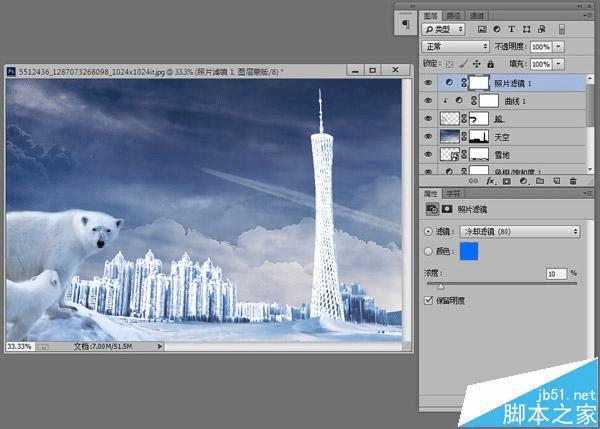Click link layers icon at panel bottom
The width and height of the screenshot is (600, 429).
click(x=473, y=181)
